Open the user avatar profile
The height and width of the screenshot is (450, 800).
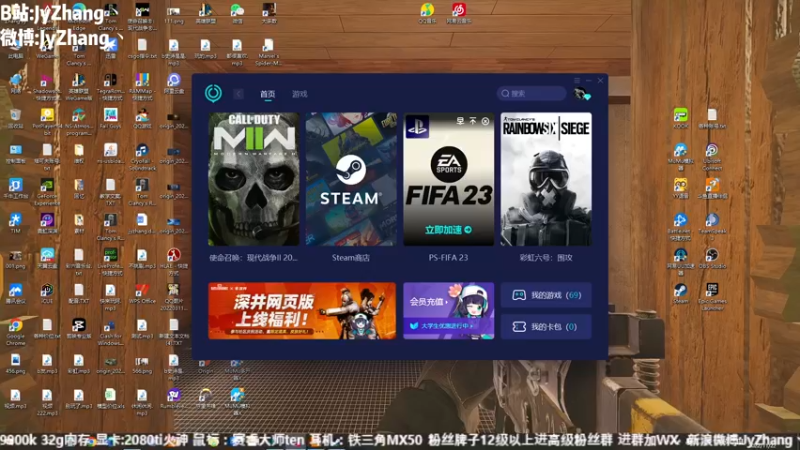(x=581, y=94)
